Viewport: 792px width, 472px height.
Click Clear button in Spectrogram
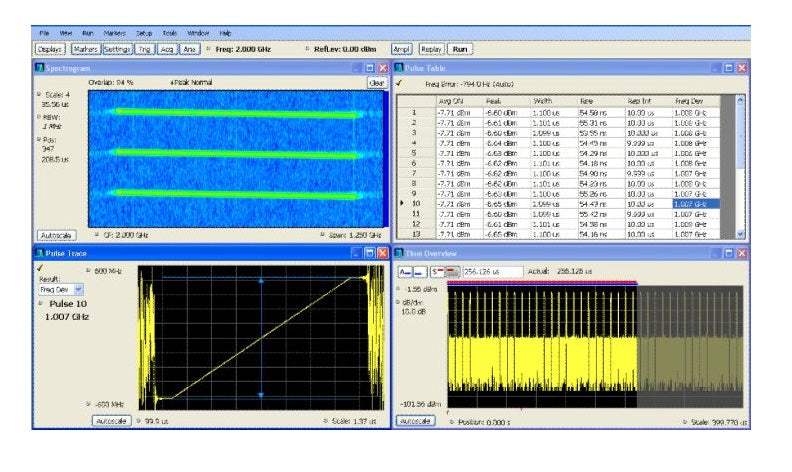[x=376, y=83]
